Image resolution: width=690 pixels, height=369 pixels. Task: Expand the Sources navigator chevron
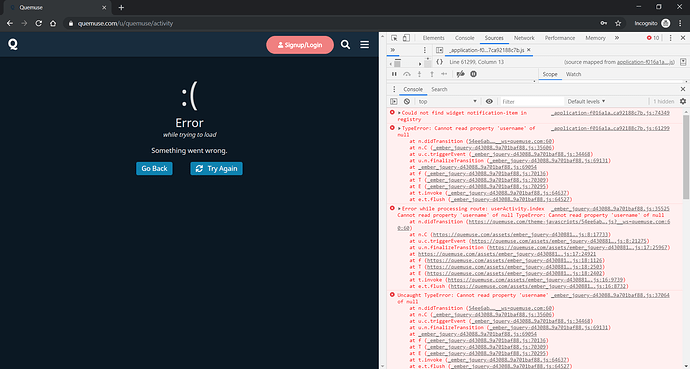point(393,50)
